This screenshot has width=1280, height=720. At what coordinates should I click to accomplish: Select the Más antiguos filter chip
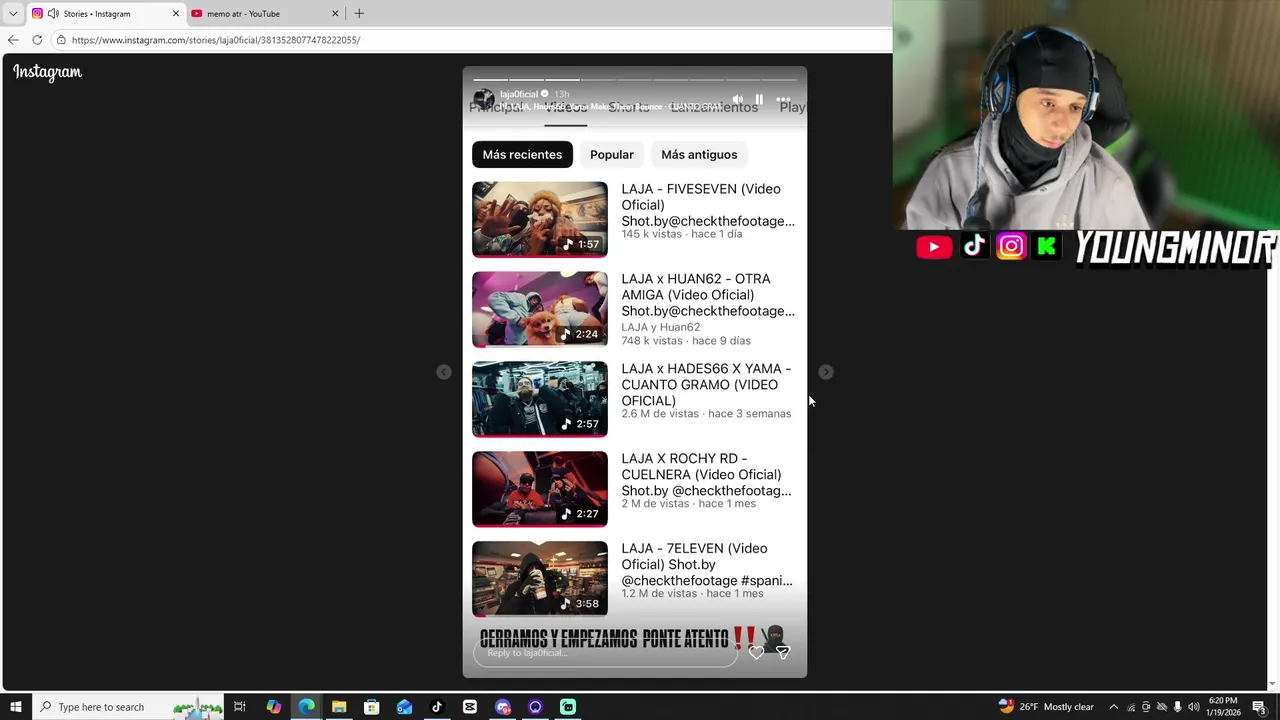pyautogui.click(x=699, y=155)
